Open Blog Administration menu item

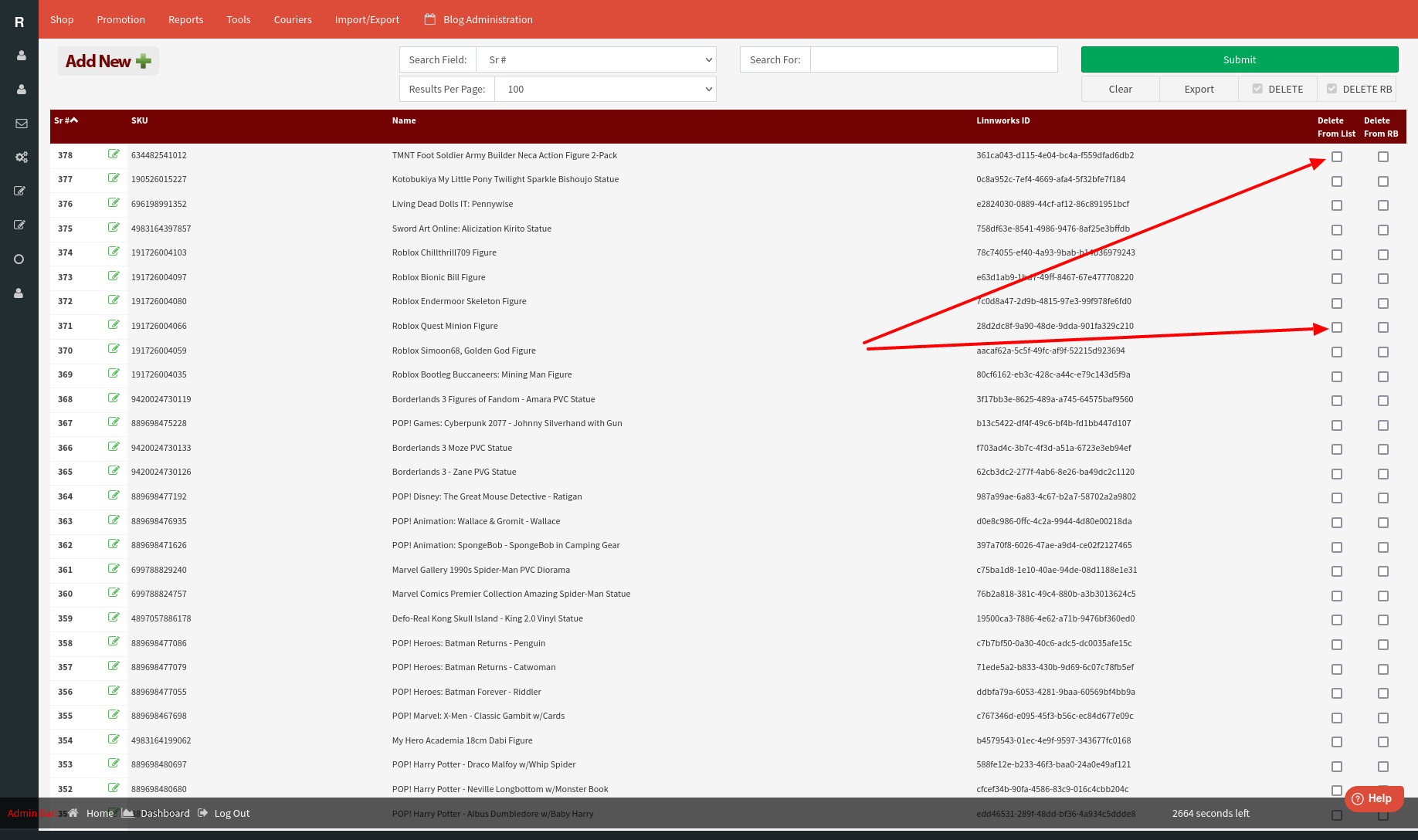point(479,19)
